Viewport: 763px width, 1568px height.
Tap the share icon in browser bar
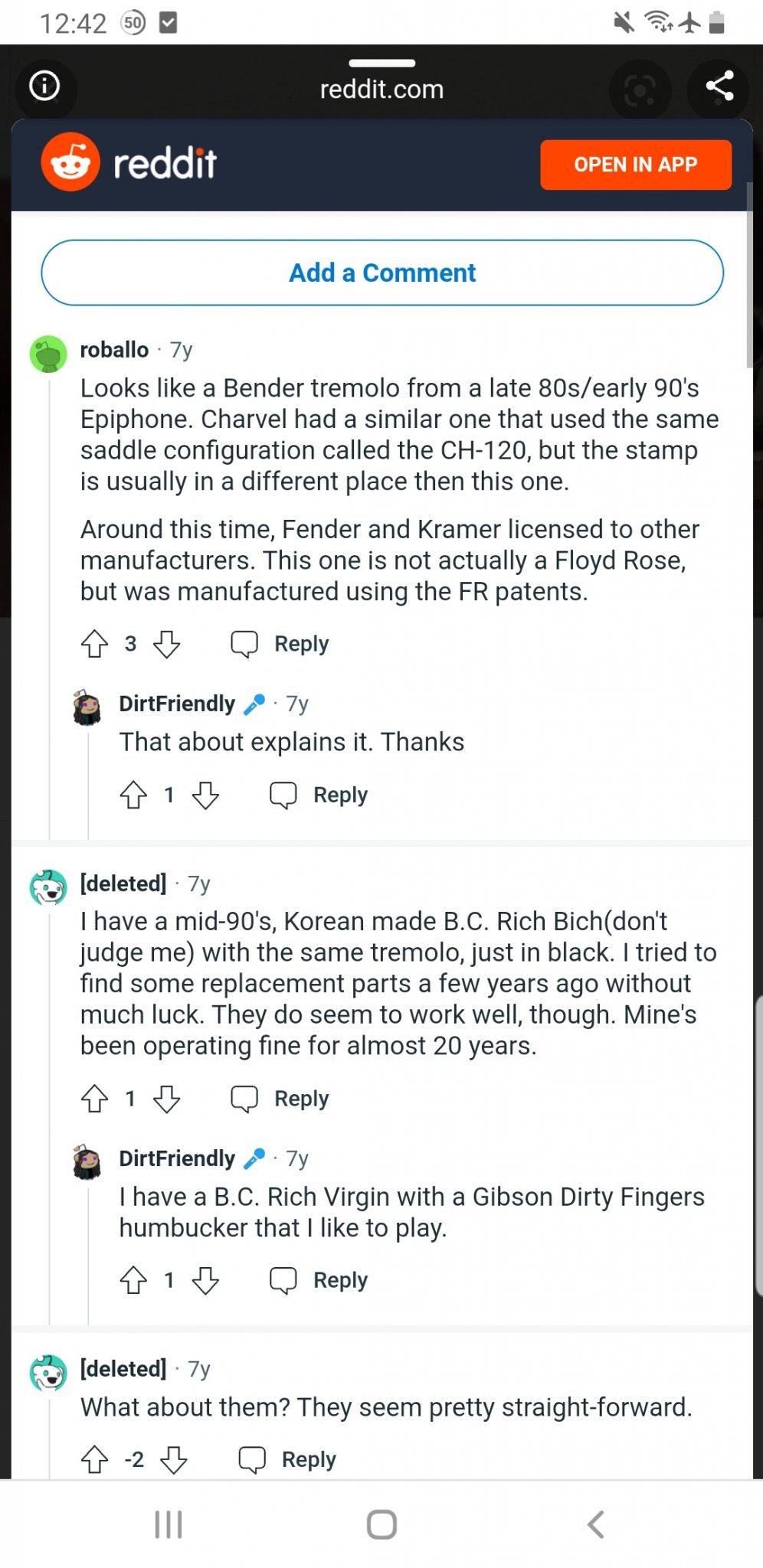719,87
